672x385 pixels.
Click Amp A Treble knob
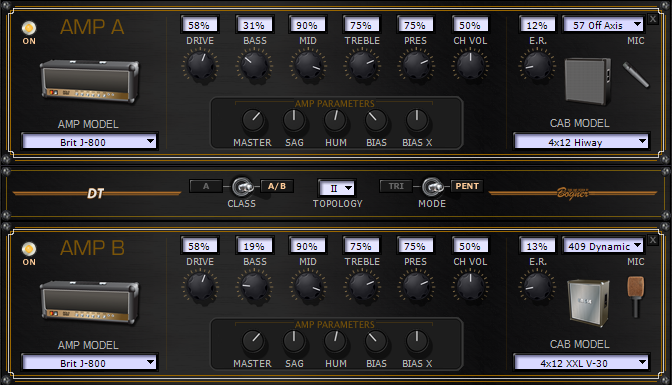pyautogui.click(x=362, y=65)
